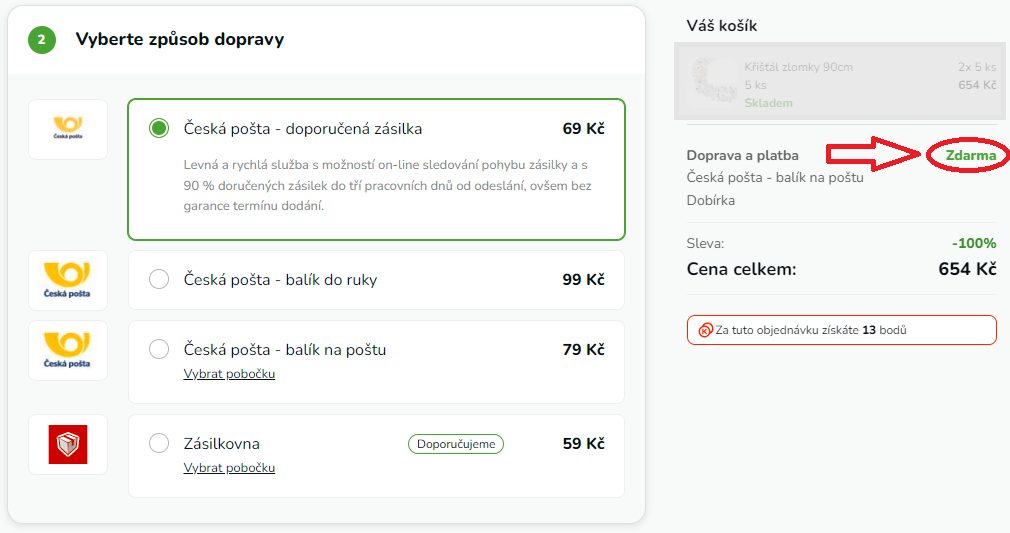Click the green Zdarma shipping label
Screen dimensions: 1010x533
click(970, 156)
